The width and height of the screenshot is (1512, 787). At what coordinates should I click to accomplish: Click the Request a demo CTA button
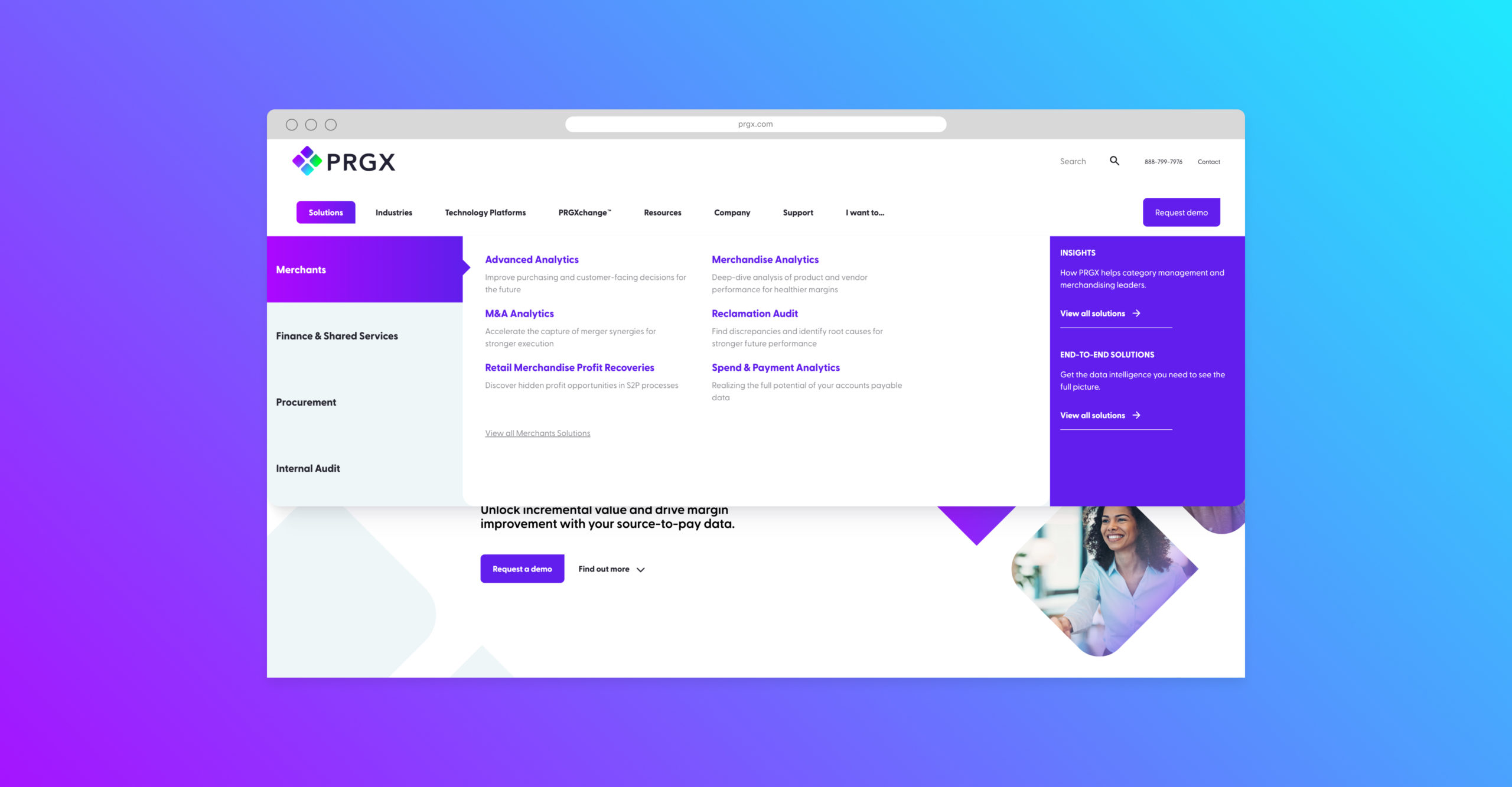pyautogui.click(x=522, y=568)
